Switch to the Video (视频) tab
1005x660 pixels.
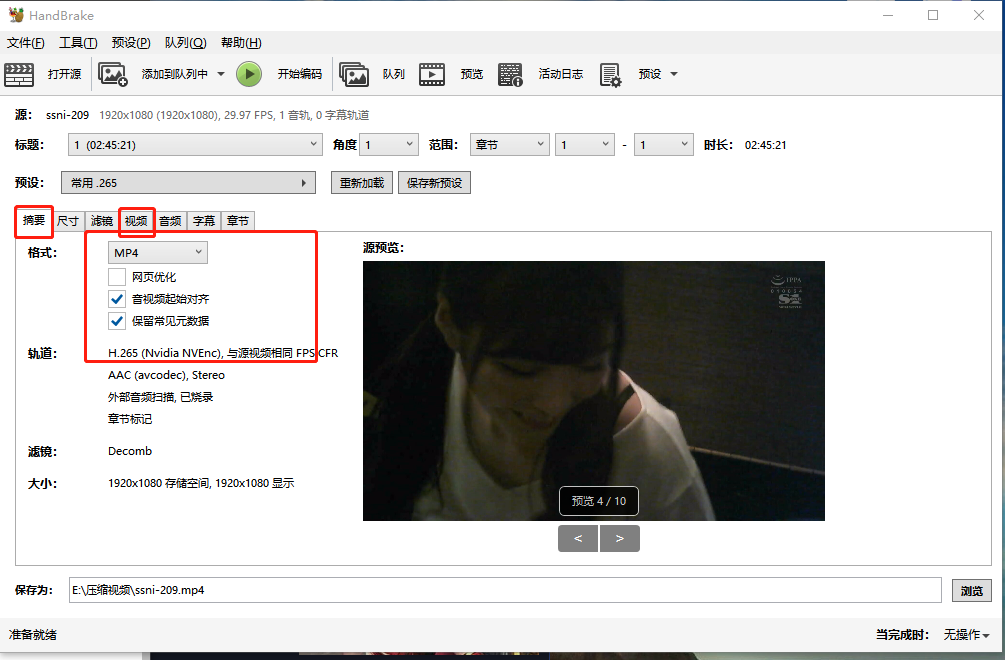tap(136, 221)
